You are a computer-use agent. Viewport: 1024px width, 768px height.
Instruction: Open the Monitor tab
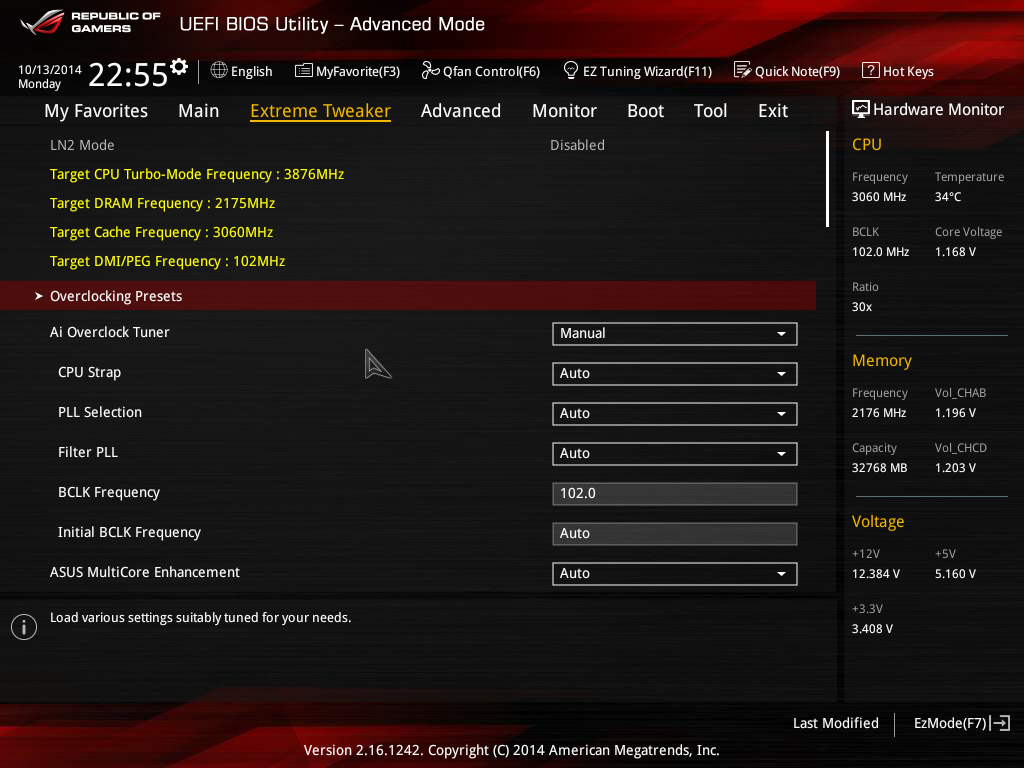[564, 111]
